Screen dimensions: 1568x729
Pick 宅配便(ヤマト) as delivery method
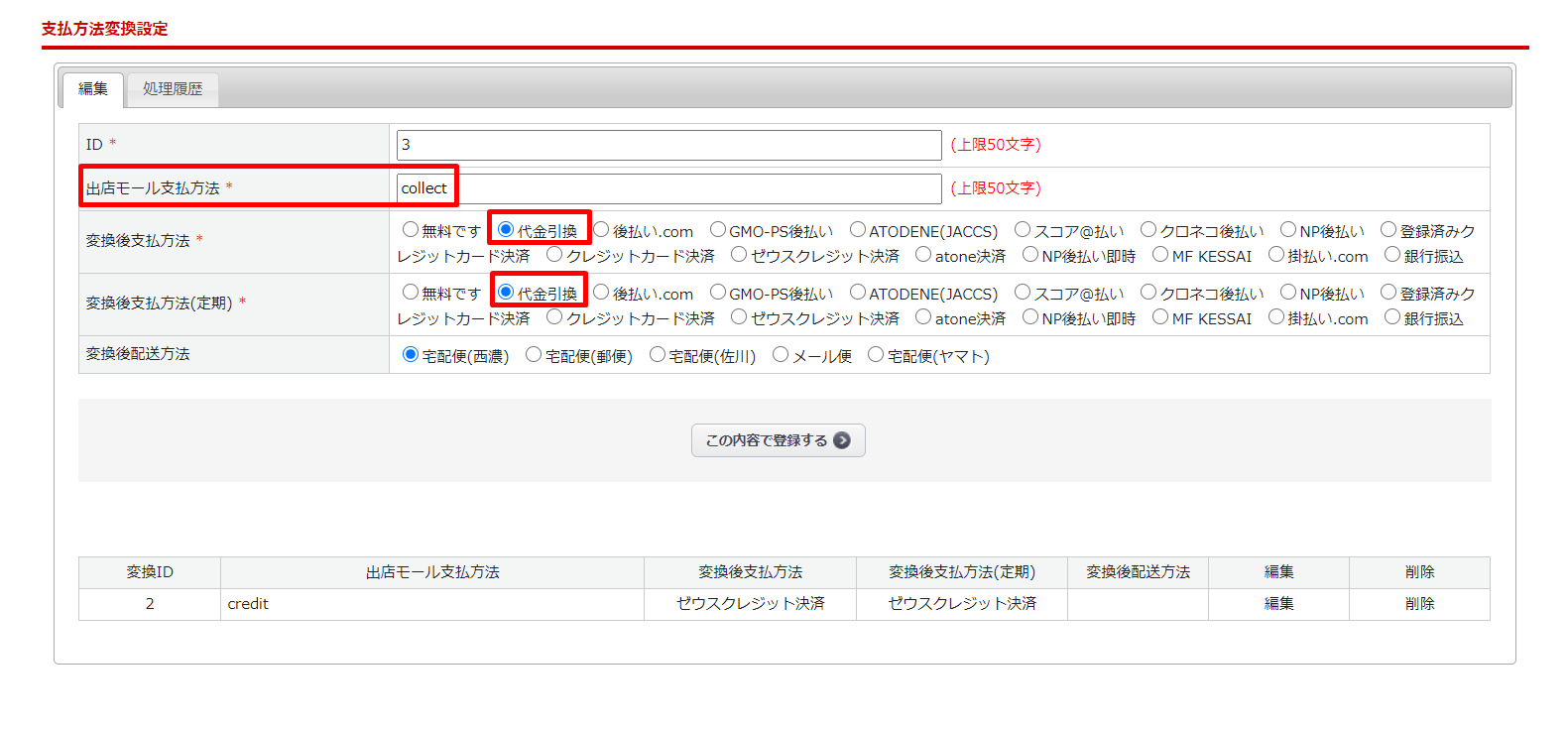[x=876, y=355]
